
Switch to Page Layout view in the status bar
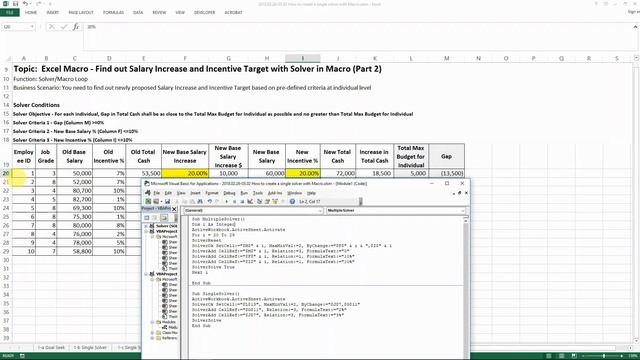click(561, 356)
